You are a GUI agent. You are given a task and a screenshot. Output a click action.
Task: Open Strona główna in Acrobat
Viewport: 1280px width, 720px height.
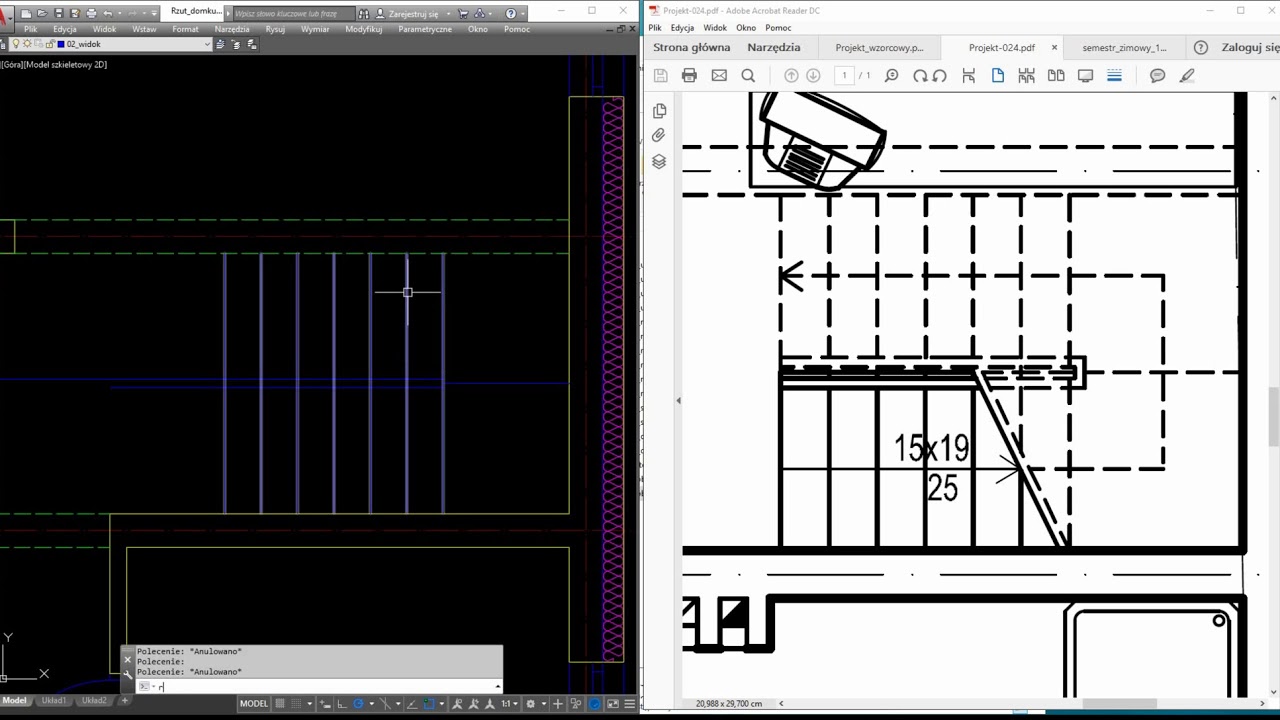click(692, 47)
